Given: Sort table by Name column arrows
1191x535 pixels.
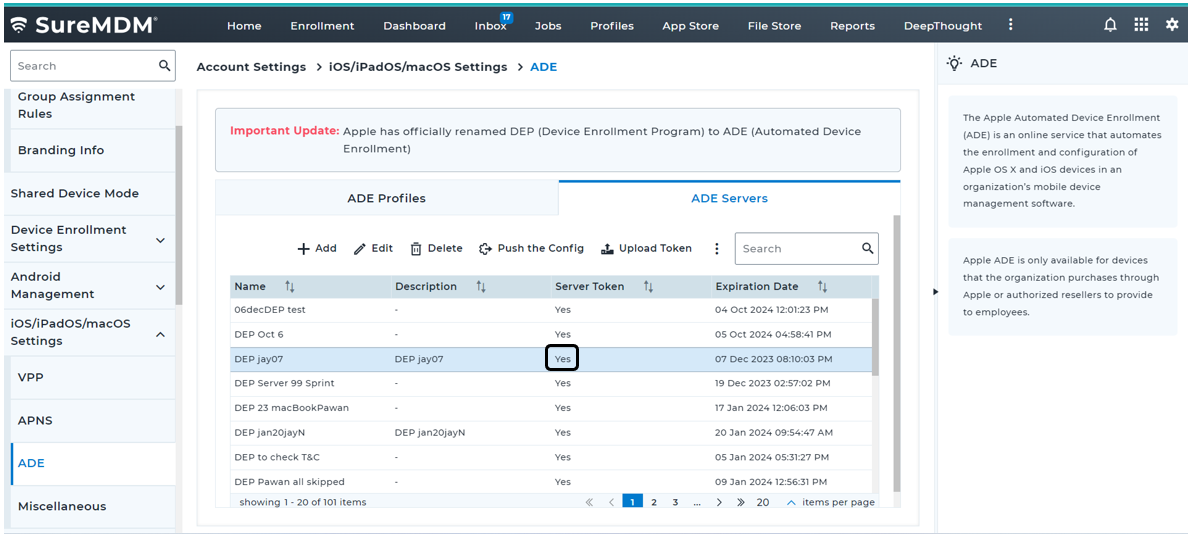Looking at the screenshot, I should pos(289,286).
